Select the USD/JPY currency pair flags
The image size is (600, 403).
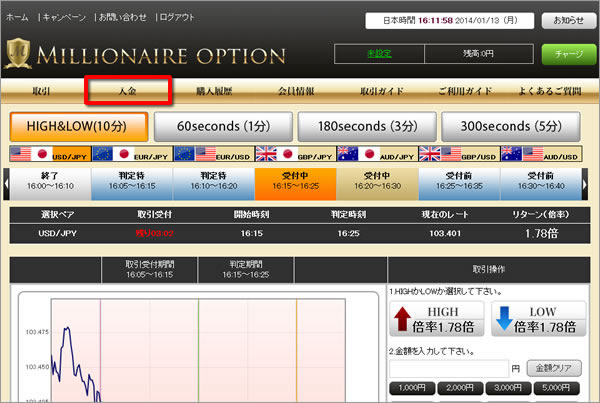[x=51, y=154]
